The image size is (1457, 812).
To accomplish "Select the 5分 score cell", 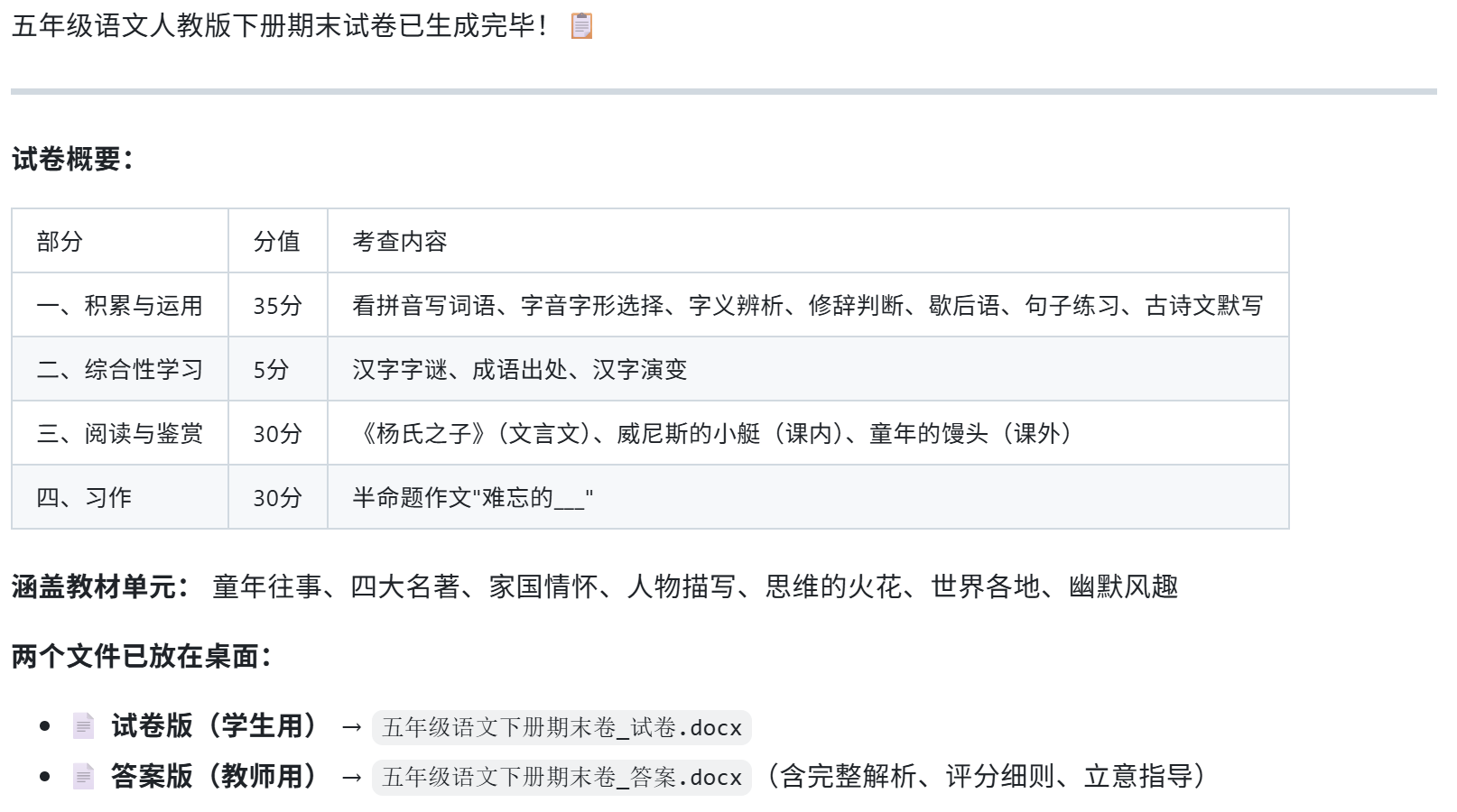I will click(278, 369).
